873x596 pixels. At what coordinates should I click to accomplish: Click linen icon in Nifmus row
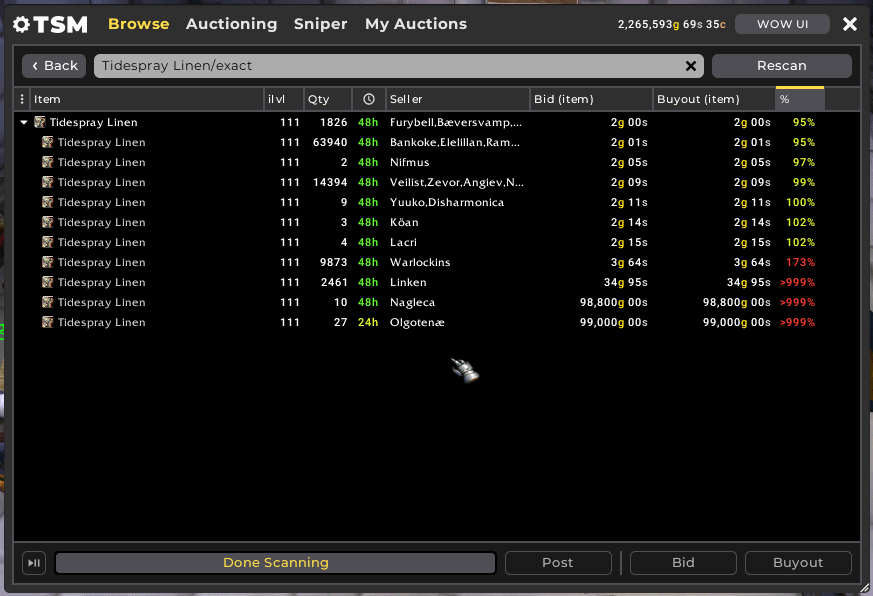(47, 162)
